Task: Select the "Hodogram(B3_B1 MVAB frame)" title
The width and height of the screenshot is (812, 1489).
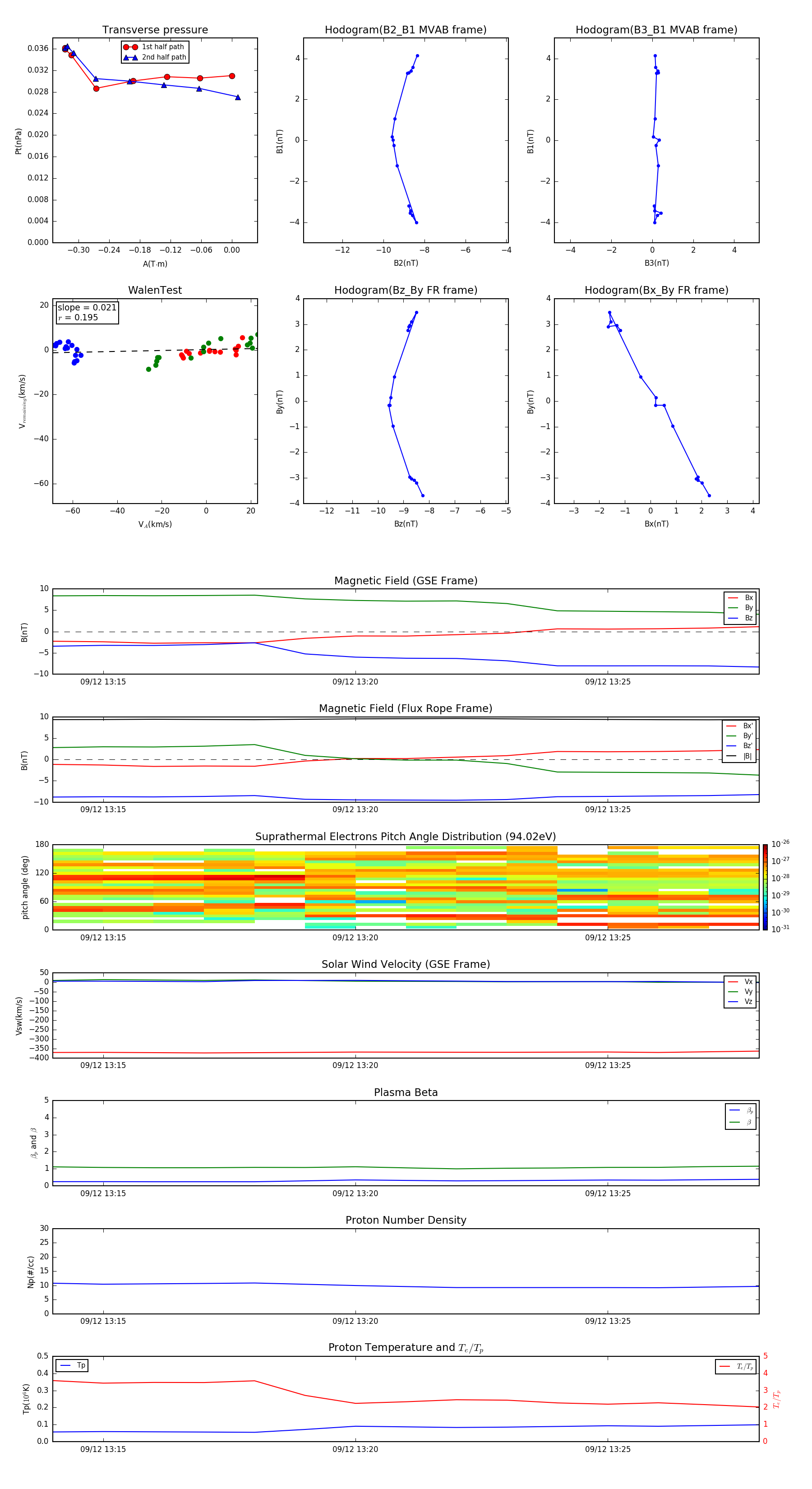Action: (656, 30)
